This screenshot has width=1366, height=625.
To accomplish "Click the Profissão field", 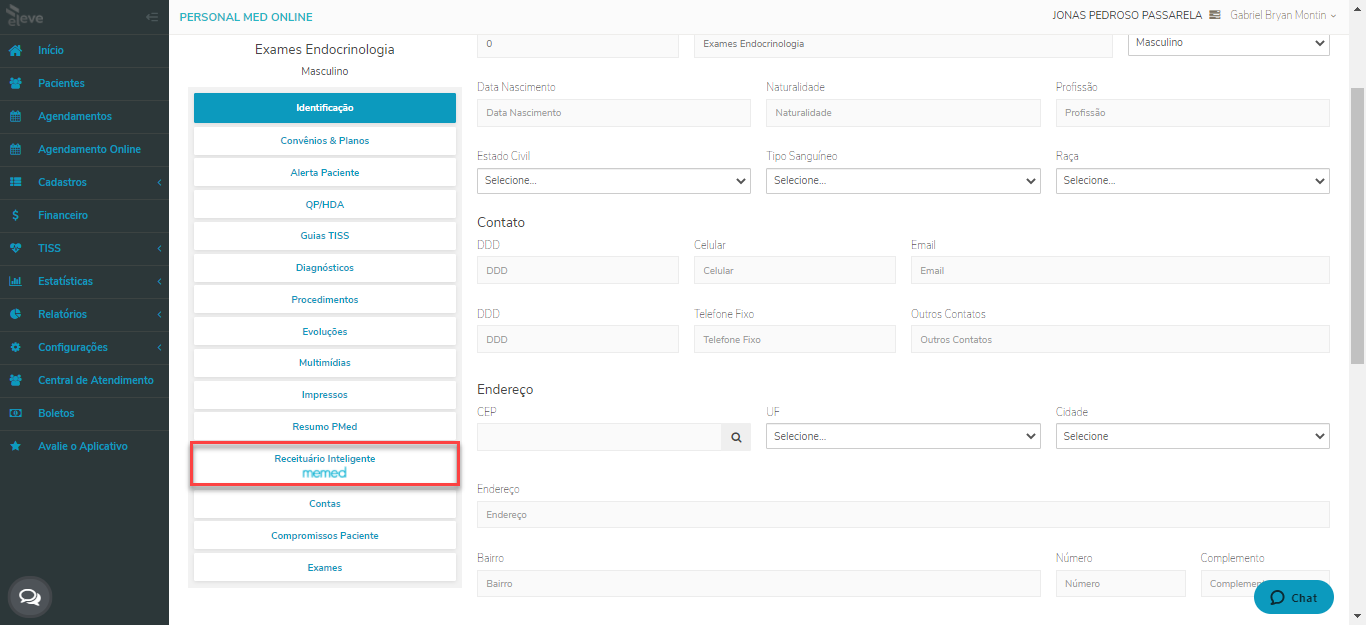I will tap(1193, 113).
